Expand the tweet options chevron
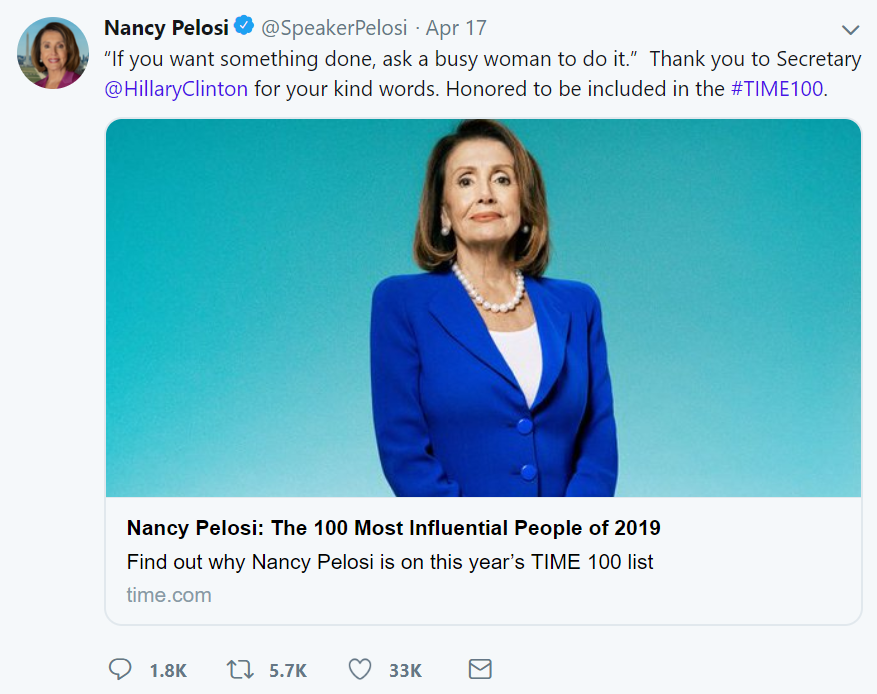This screenshot has height=694, width=877. tap(851, 29)
